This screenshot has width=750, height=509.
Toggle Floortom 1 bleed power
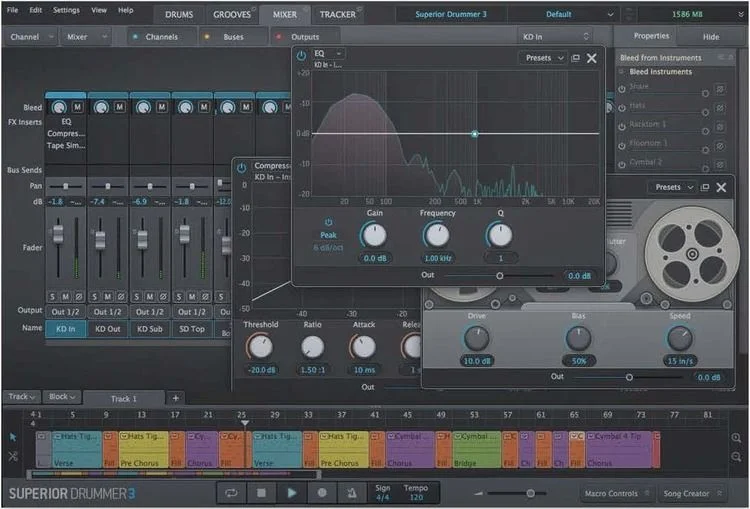[622, 146]
